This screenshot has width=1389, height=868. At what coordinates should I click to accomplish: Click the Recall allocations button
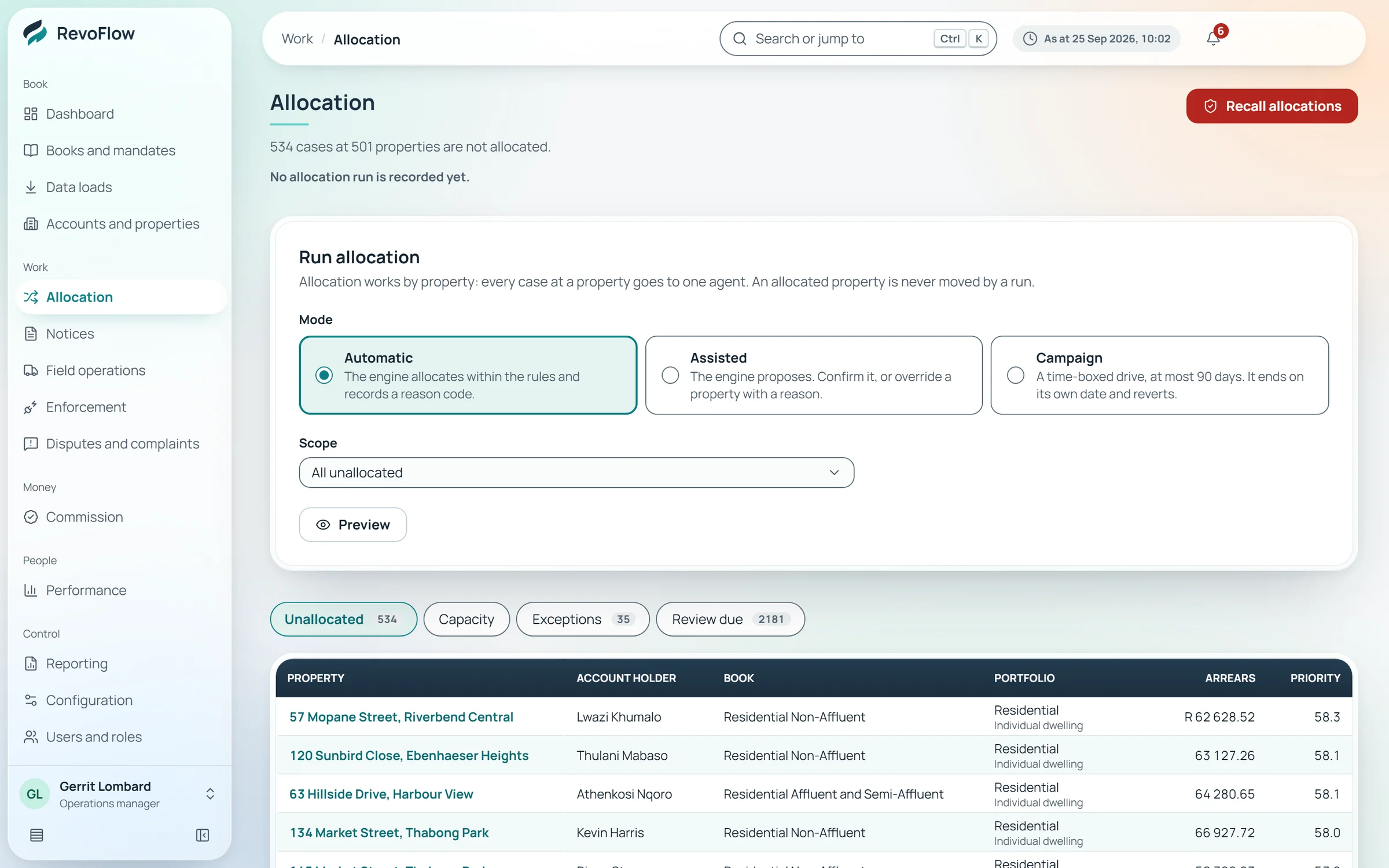point(1272,106)
